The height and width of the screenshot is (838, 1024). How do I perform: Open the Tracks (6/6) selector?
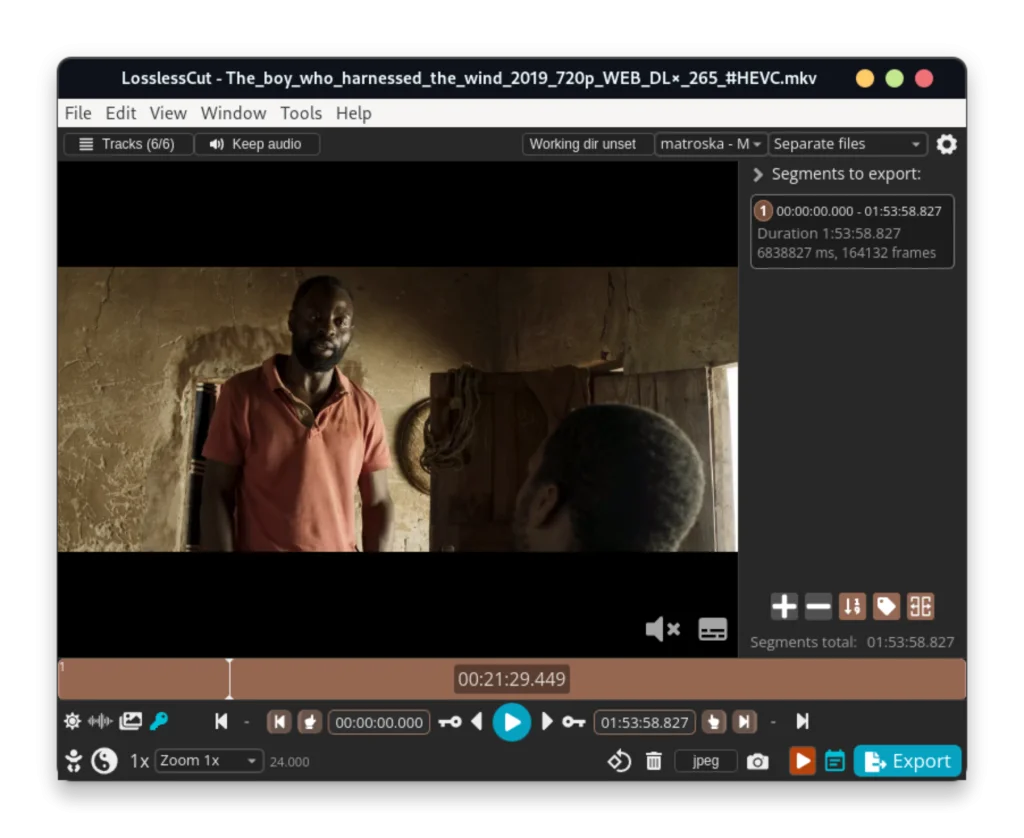127,143
